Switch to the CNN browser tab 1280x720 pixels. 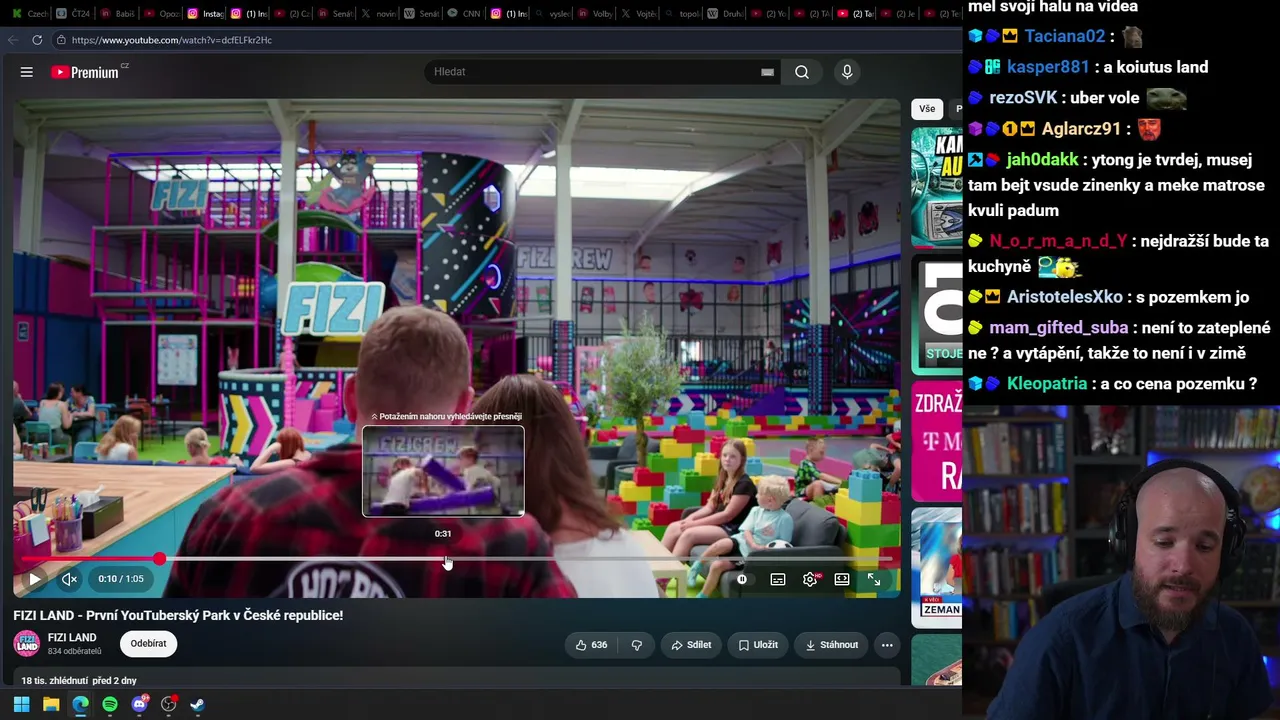463,14
